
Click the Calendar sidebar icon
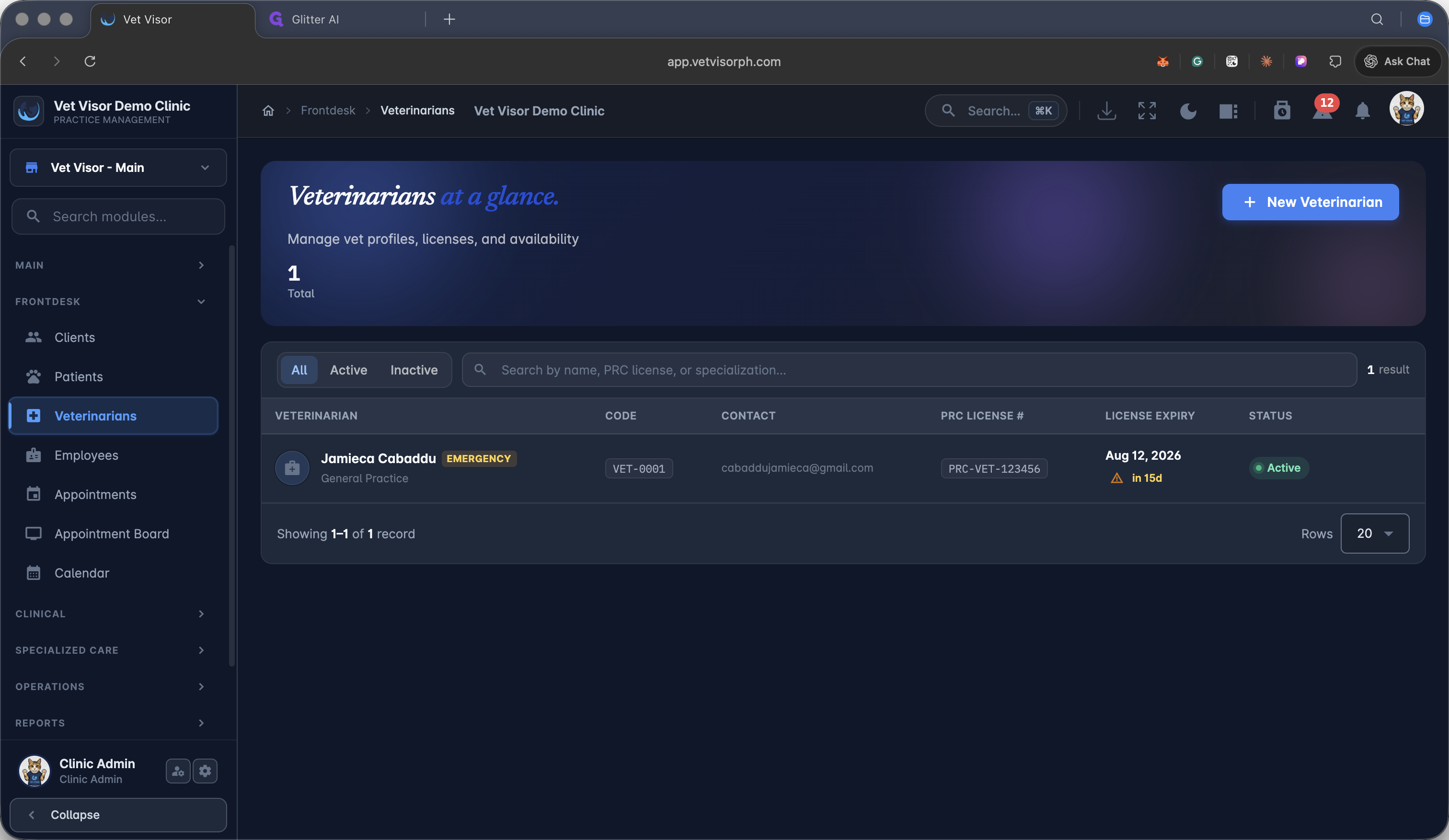click(x=34, y=573)
